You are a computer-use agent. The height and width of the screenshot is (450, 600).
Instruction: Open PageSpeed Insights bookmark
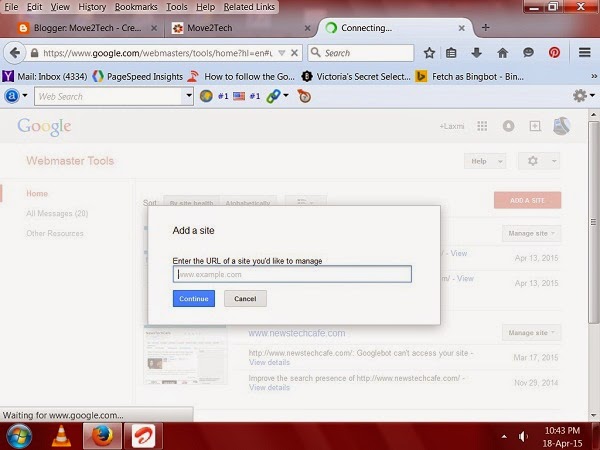[138, 77]
